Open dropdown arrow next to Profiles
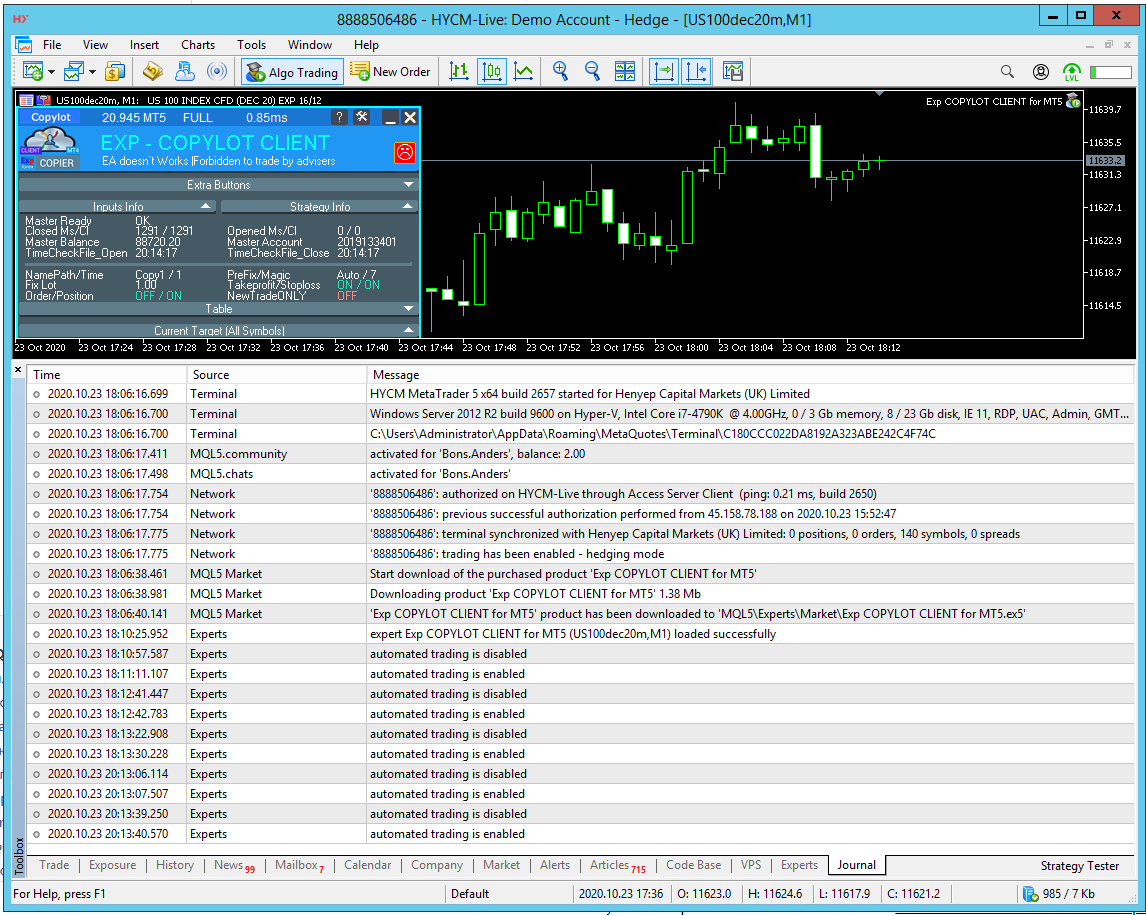The image size is (1146, 916). (x=93, y=72)
